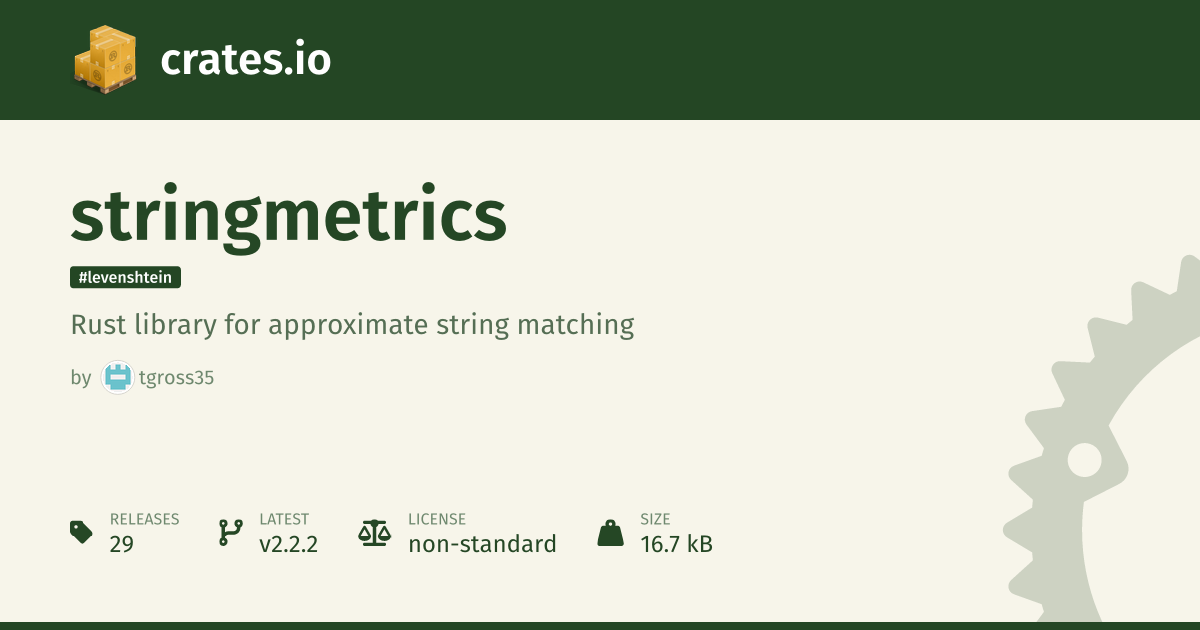The width and height of the screenshot is (1200, 630).
Task: Click the tag icon beside Releases
Action: [82, 532]
